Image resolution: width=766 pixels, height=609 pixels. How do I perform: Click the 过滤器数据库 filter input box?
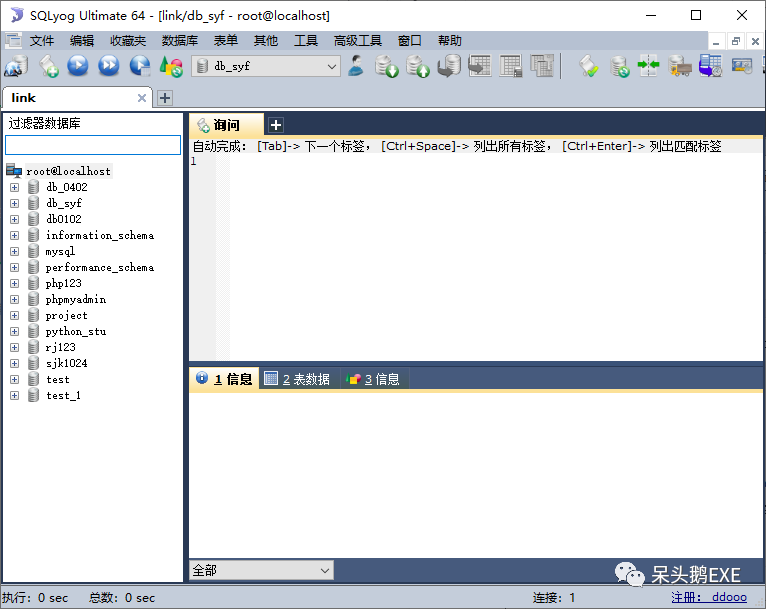93,145
